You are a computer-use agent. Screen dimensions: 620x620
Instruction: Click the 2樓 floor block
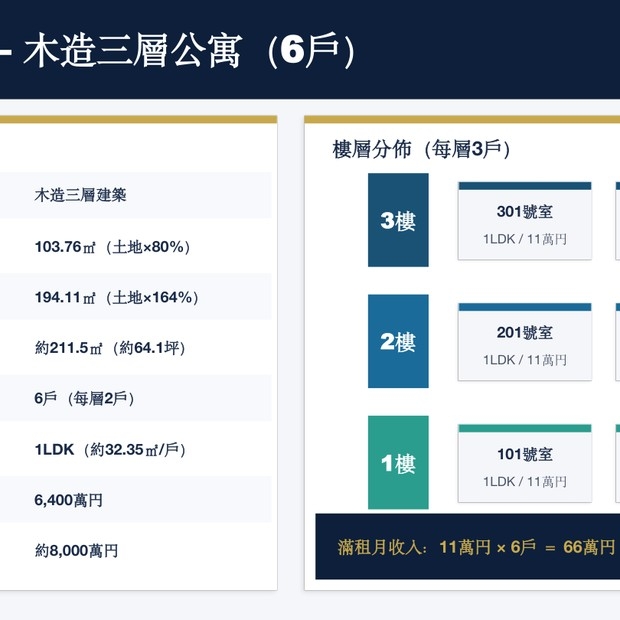398,341
